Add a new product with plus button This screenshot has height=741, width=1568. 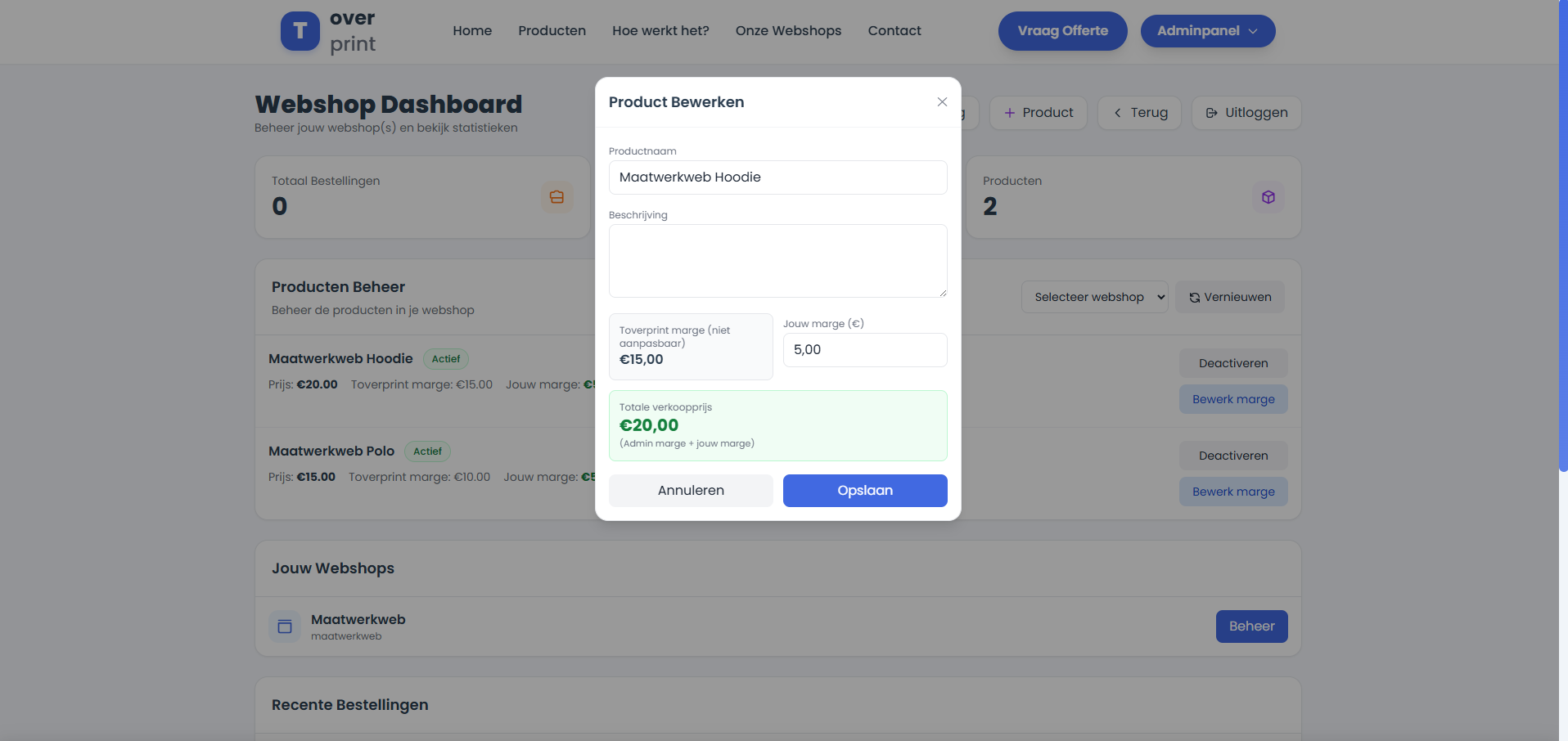1038,113
